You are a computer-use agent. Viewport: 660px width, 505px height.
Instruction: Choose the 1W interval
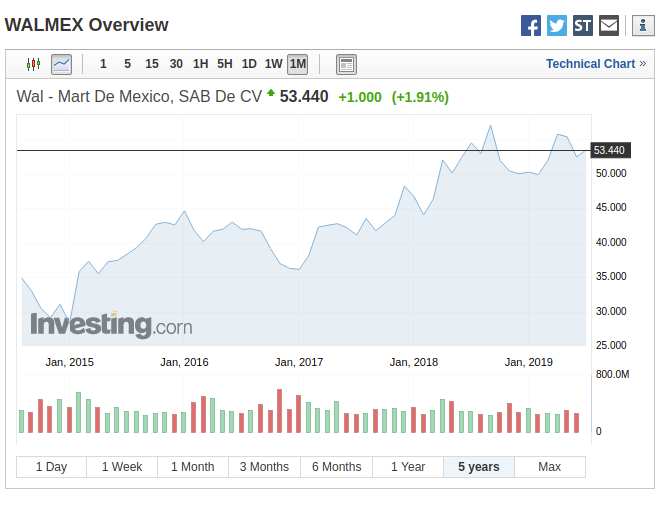(273, 64)
